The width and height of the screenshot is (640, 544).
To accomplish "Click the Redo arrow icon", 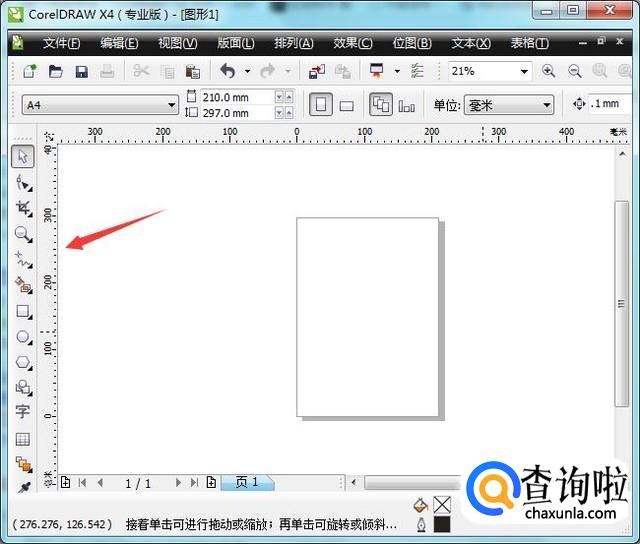I will click(268, 71).
